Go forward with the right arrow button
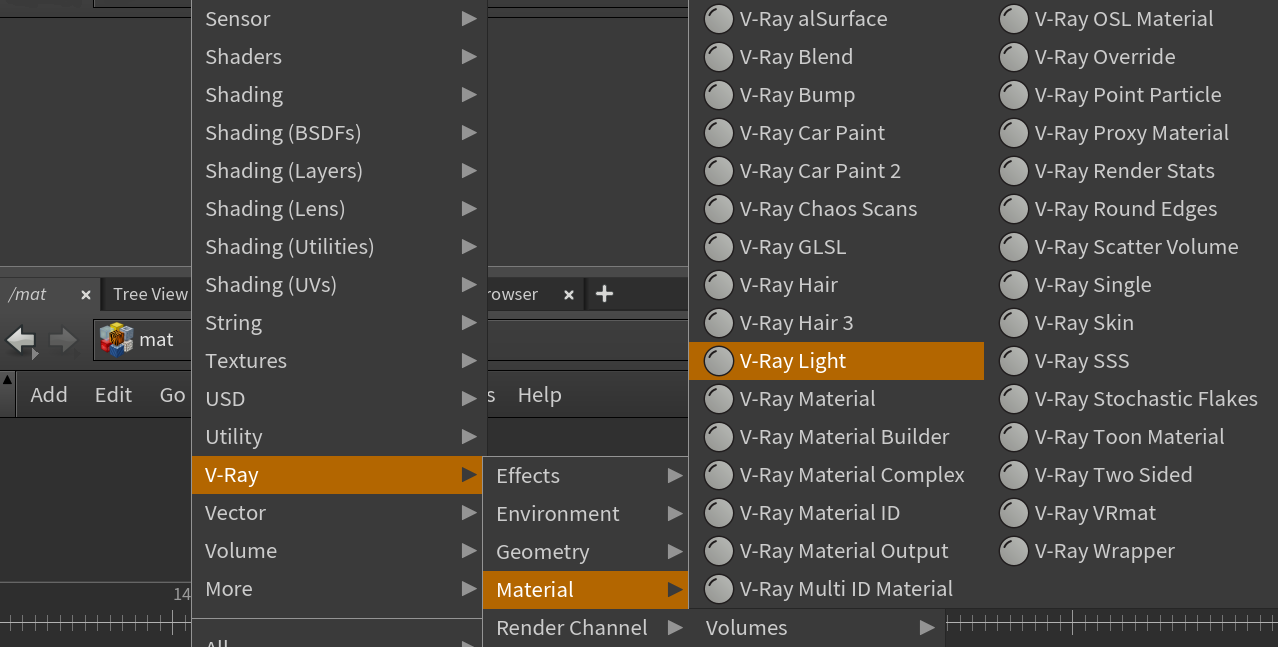This screenshot has height=647, width=1278. tap(63, 341)
